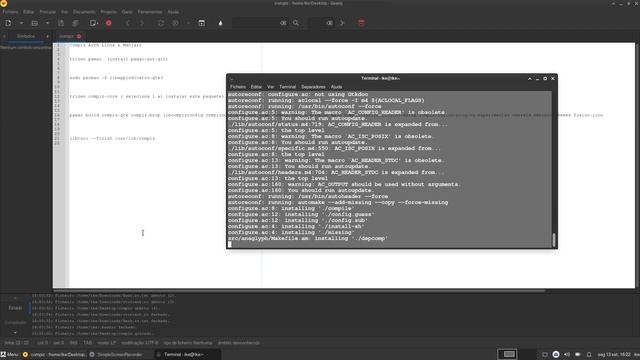Click the Navigate forward arrow icon
This screenshot has height=360, width=640.
tap(142, 23)
